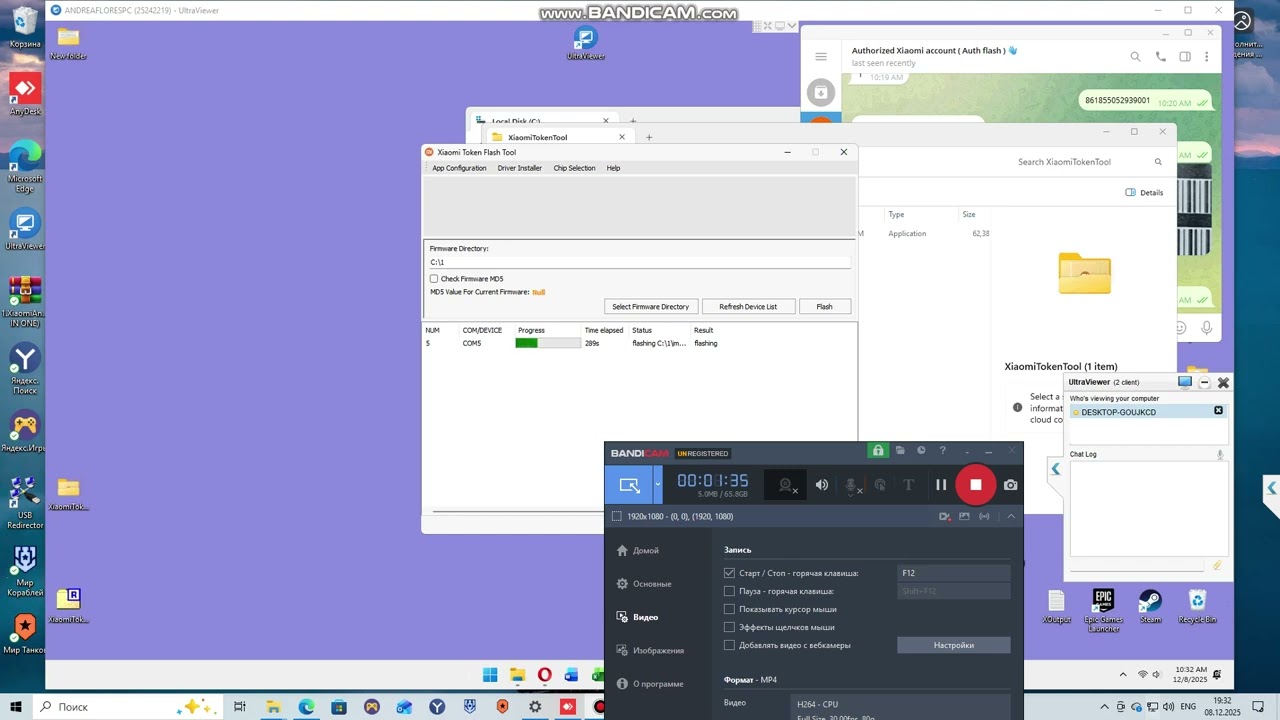Click the Windows Start button in host taskbar
Image resolution: width=1280 pixels, height=720 pixels.
tap(17, 707)
